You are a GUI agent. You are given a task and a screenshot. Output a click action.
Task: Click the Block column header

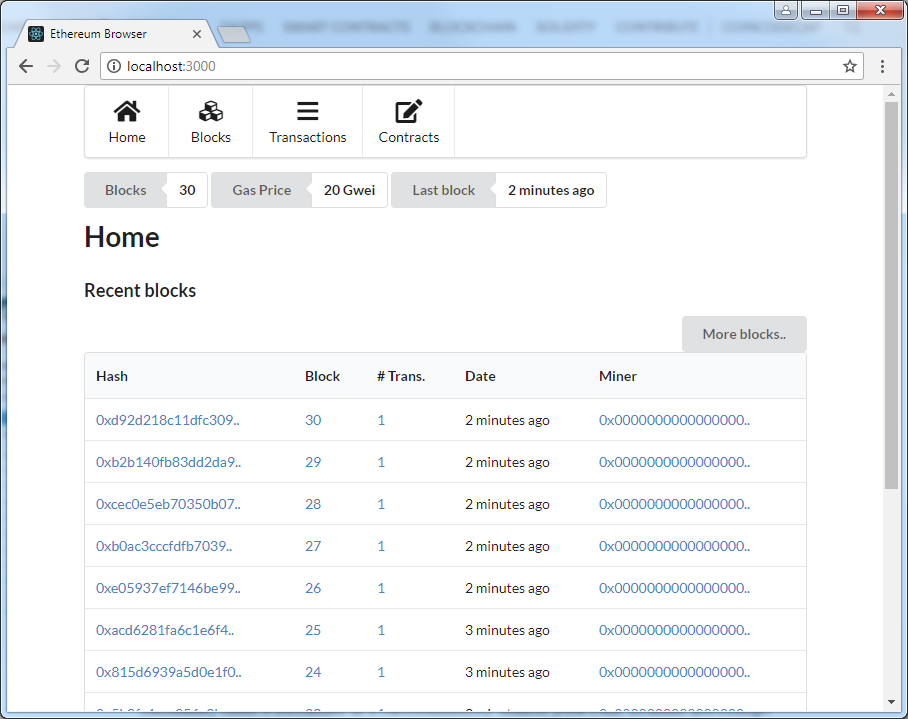pyautogui.click(x=322, y=376)
